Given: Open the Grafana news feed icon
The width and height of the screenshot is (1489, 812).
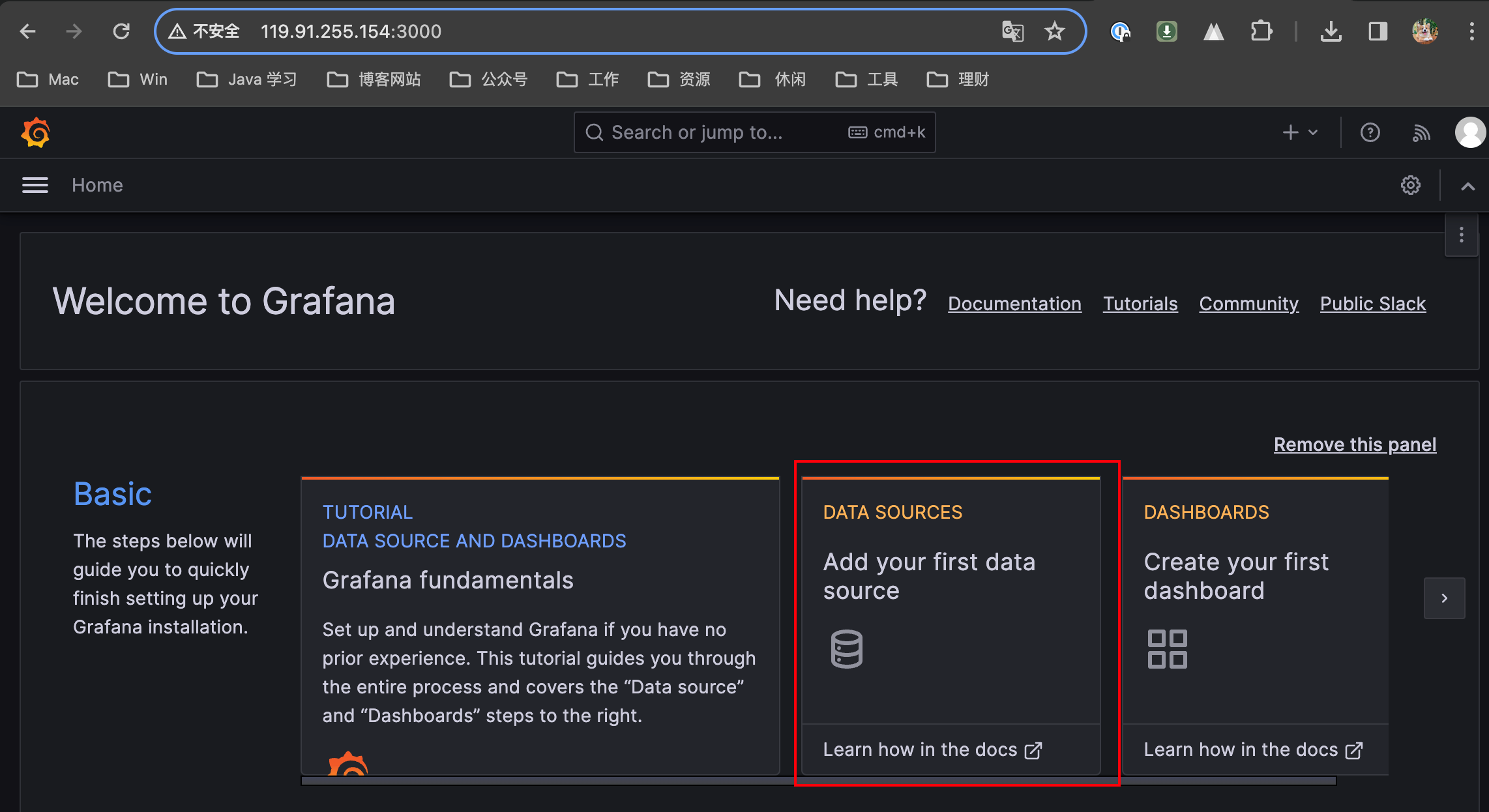Looking at the screenshot, I should (x=1421, y=133).
